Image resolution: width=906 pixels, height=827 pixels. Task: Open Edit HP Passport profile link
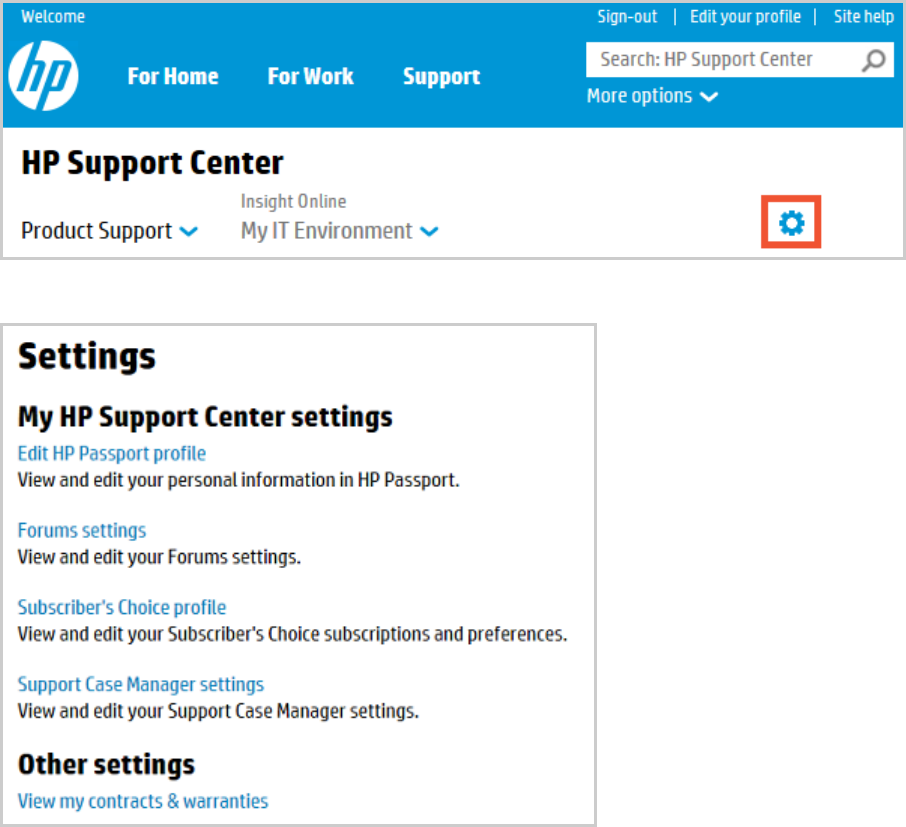112,454
